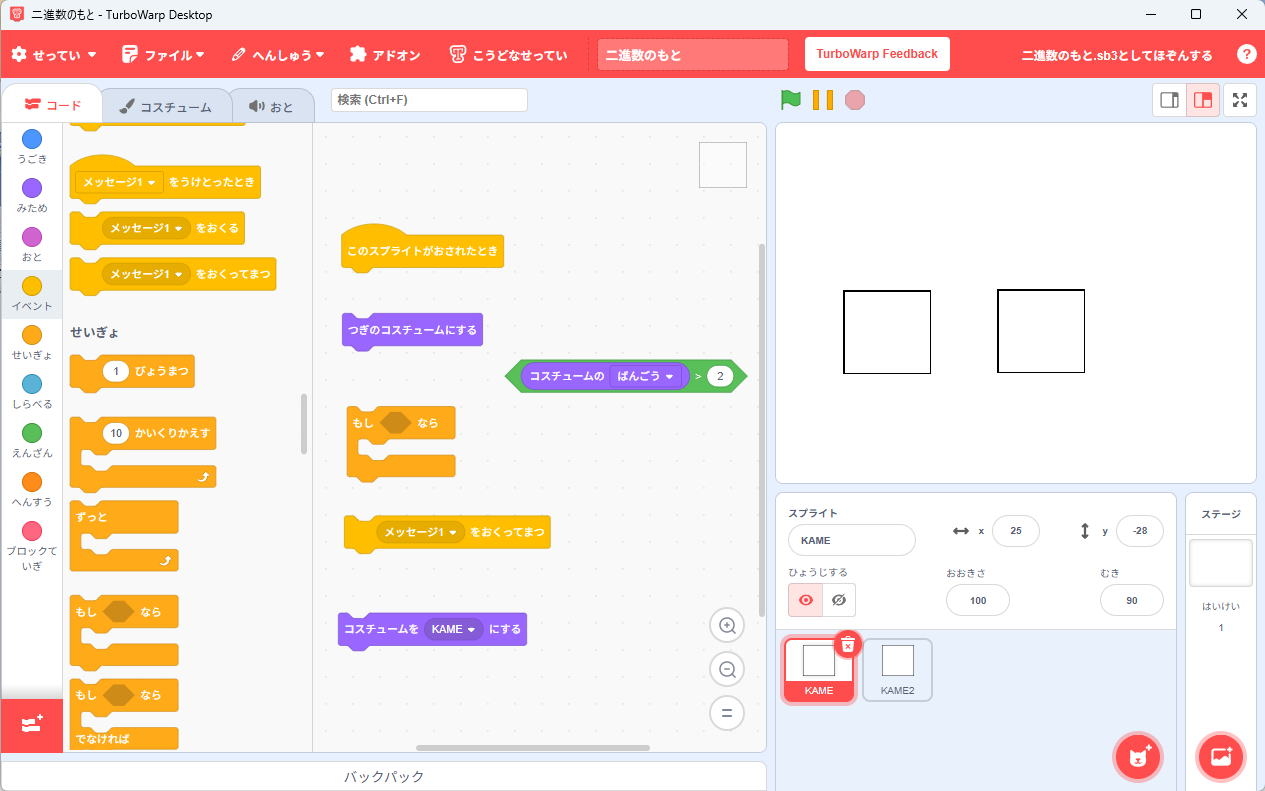Open the help question mark icon
This screenshot has width=1265, height=791.
point(1246,55)
